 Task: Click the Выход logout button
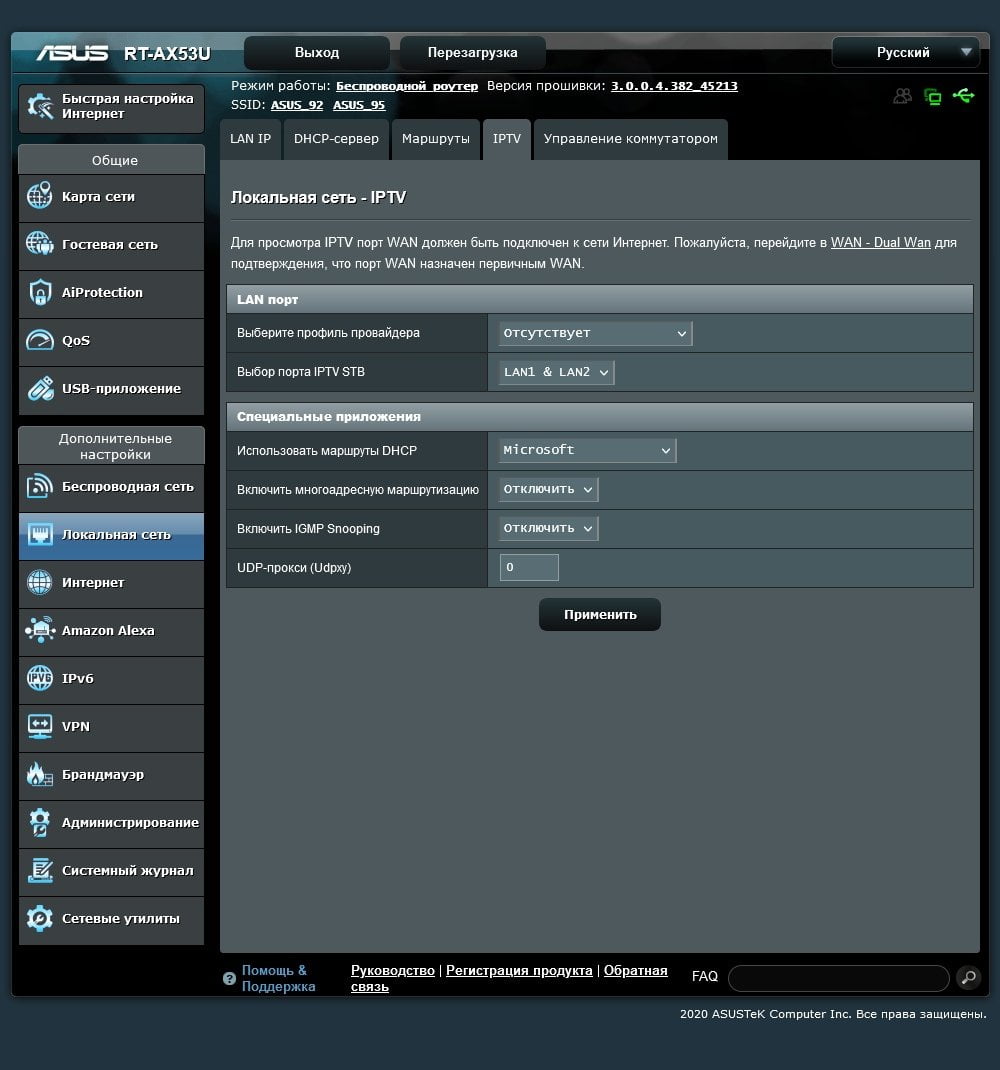317,53
